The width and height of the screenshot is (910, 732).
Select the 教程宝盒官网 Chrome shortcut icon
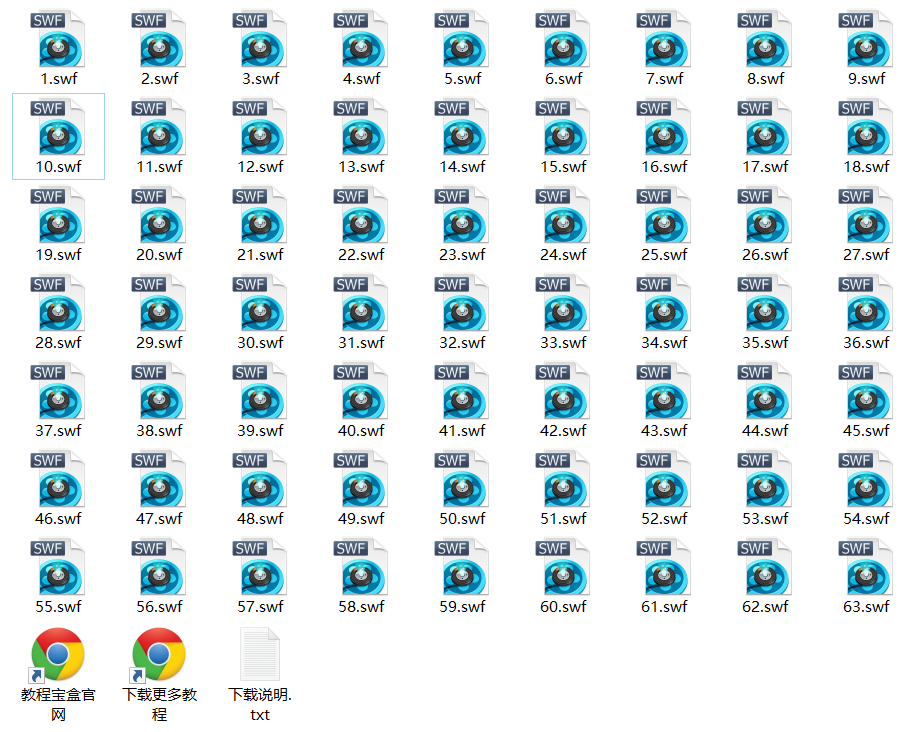pos(57,654)
